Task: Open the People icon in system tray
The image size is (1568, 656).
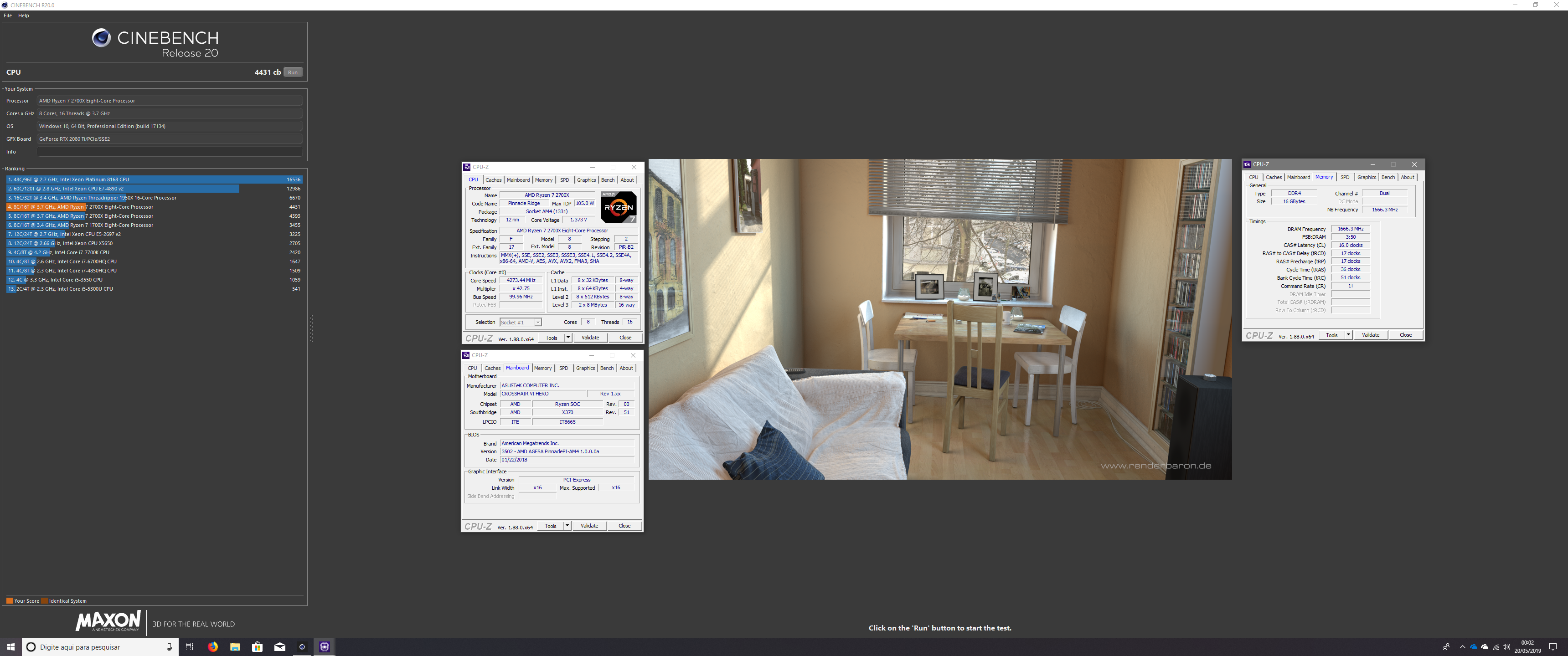Action: [x=1446, y=647]
